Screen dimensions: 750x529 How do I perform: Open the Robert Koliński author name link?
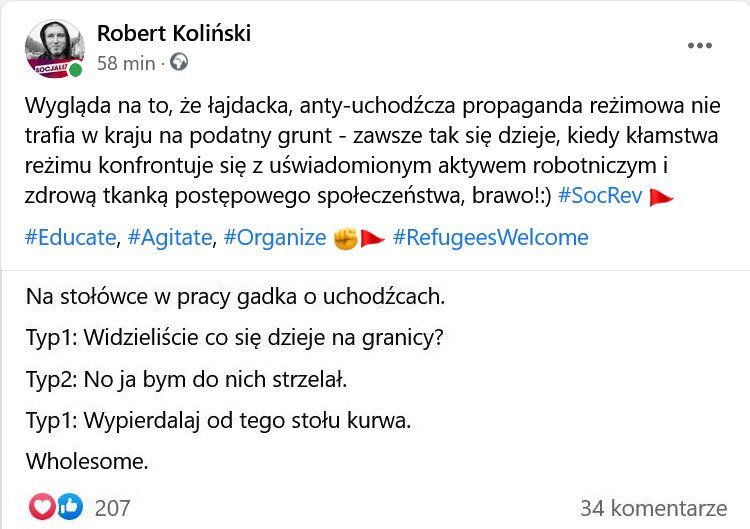click(174, 33)
